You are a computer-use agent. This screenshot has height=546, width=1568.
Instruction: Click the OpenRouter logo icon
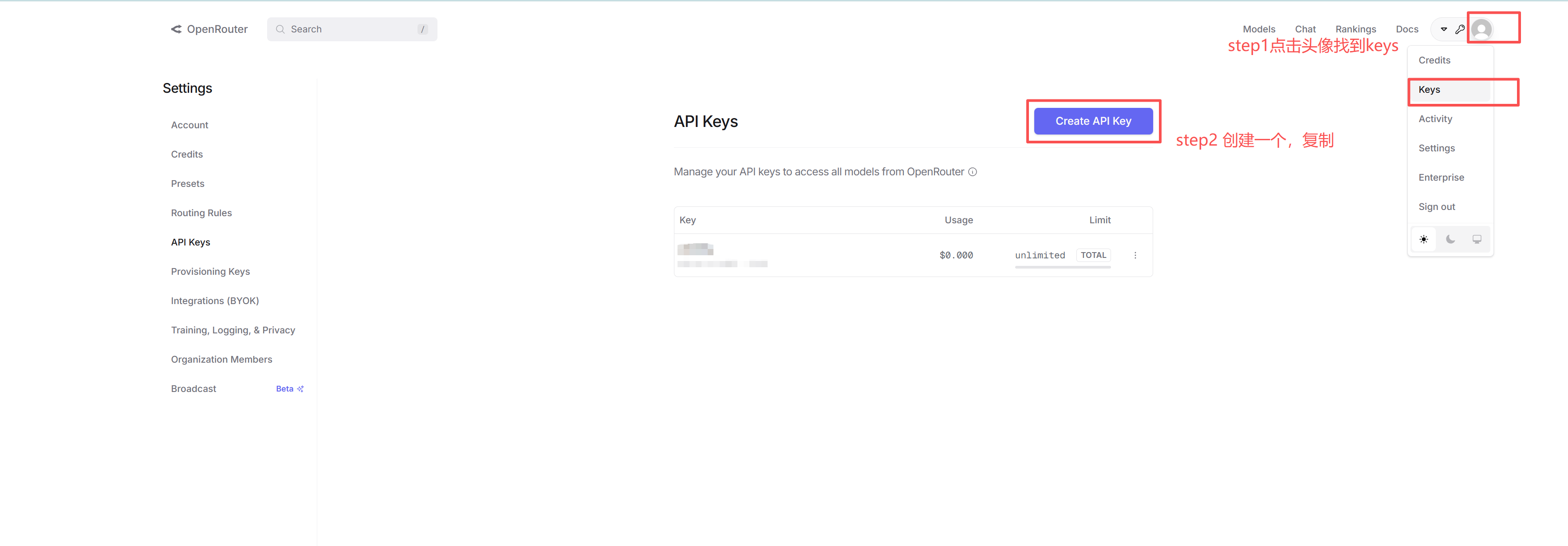click(176, 29)
